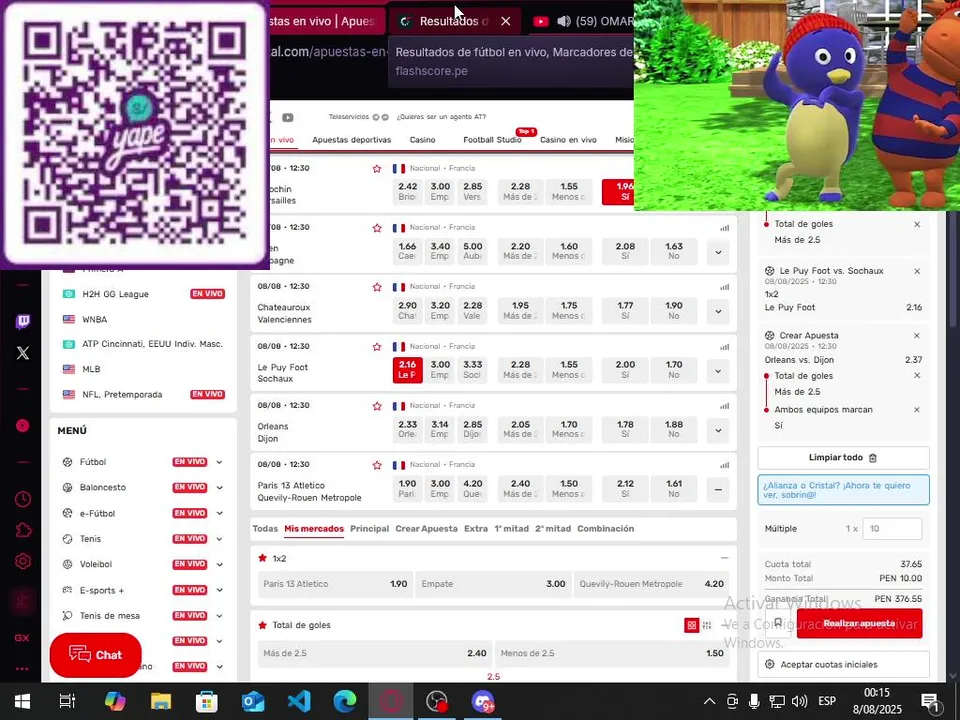Open File Explorer from taskbar
This screenshot has height=720, width=960.
161,701
